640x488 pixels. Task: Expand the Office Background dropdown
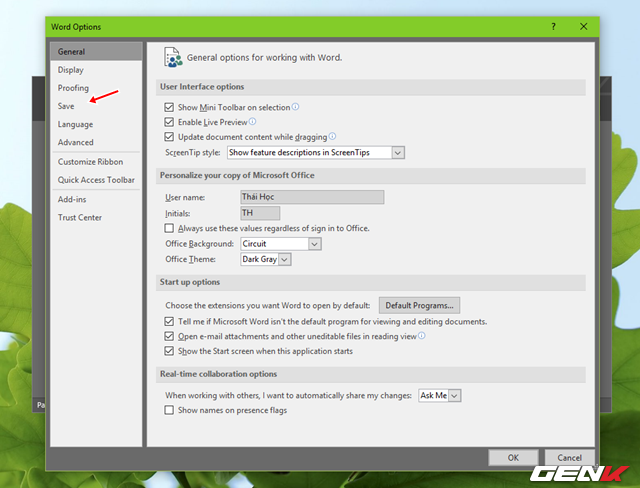coord(315,243)
